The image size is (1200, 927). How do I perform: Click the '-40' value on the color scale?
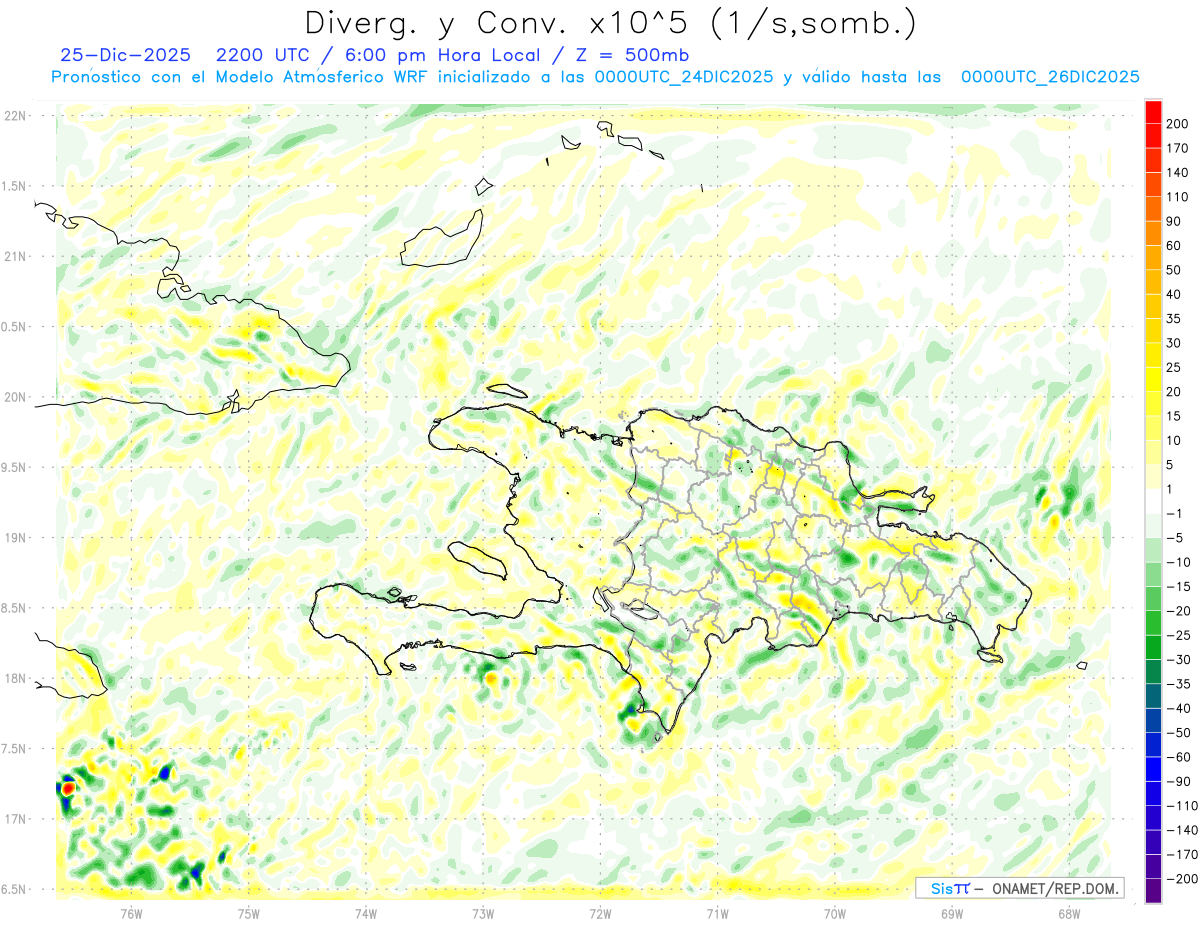(x=1179, y=709)
